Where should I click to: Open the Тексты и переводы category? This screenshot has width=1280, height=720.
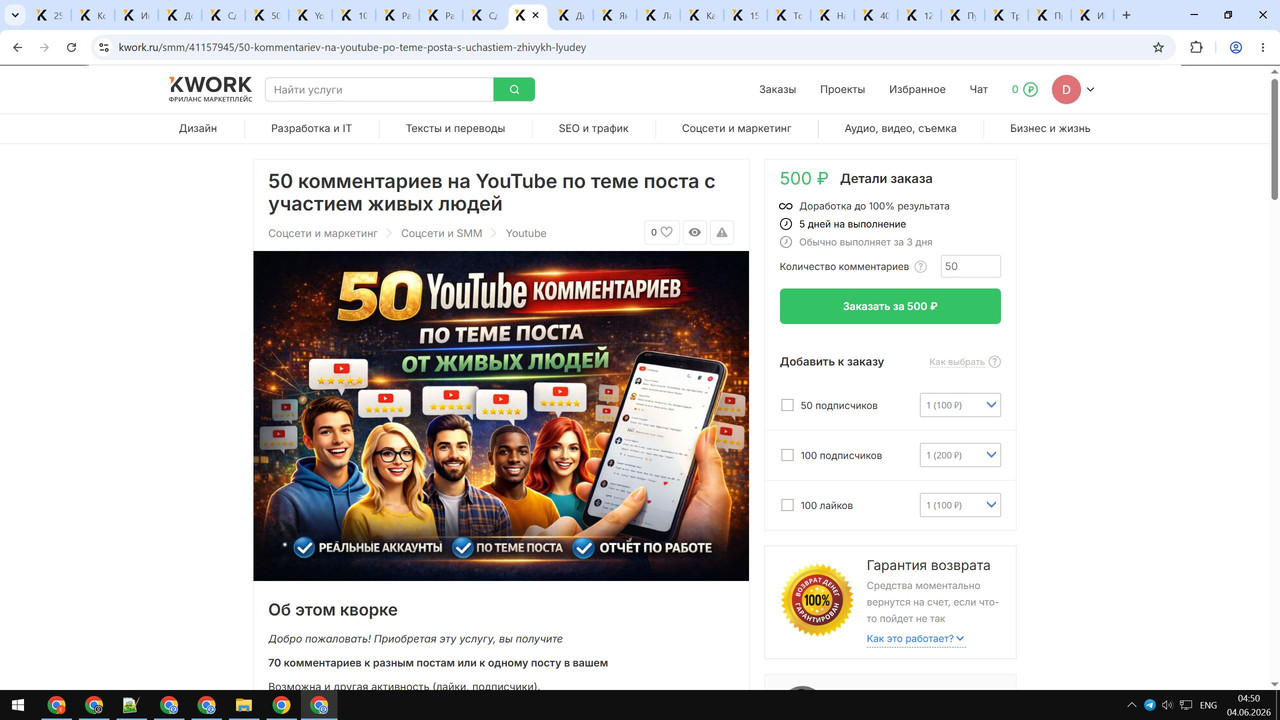coord(455,128)
